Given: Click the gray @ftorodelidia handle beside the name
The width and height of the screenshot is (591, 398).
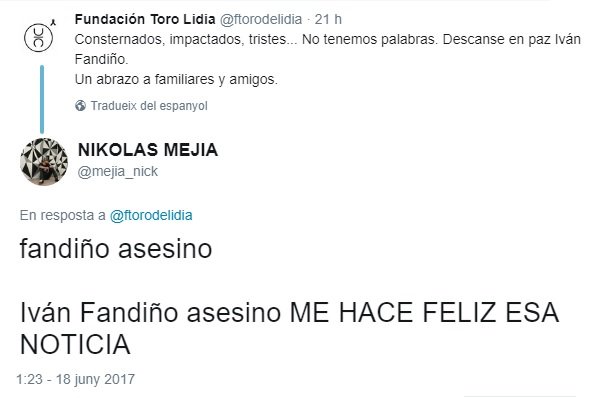Looking at the screenshot, I should tap(261, 19).
